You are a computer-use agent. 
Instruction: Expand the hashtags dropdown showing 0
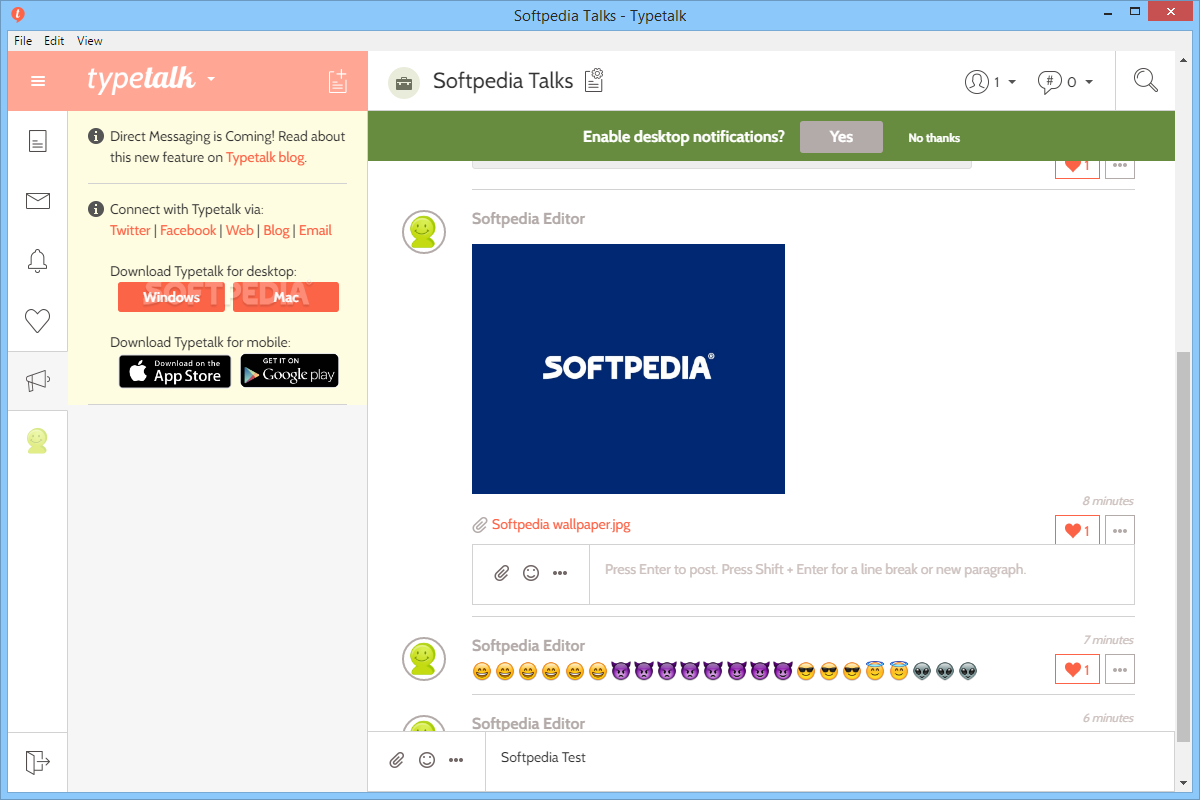[x=1065, y=82]
